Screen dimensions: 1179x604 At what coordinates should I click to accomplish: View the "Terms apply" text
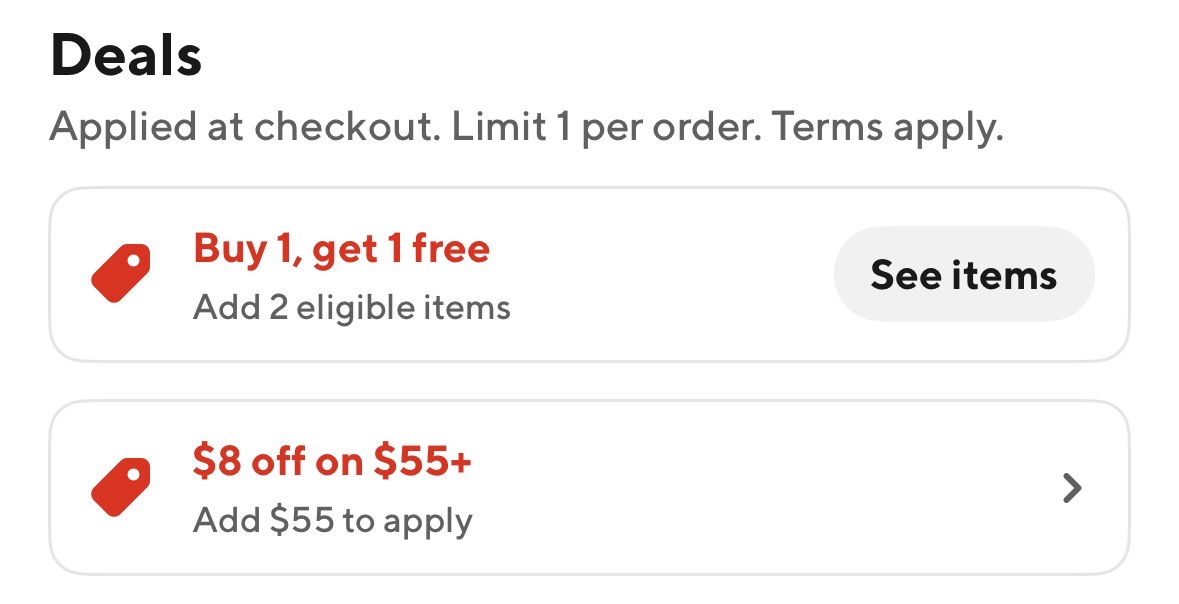pyautogui.click(x=888, y=128)
